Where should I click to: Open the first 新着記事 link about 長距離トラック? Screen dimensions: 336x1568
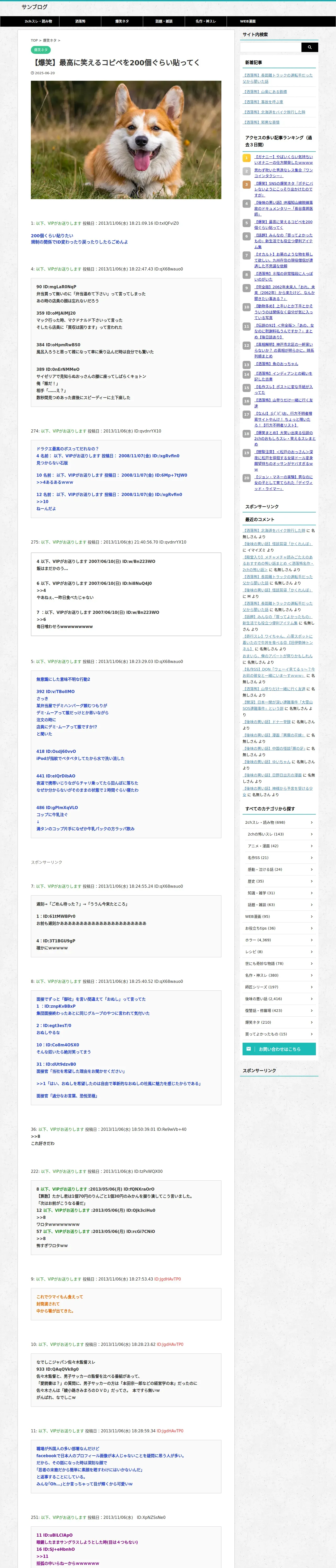(277, 78)
